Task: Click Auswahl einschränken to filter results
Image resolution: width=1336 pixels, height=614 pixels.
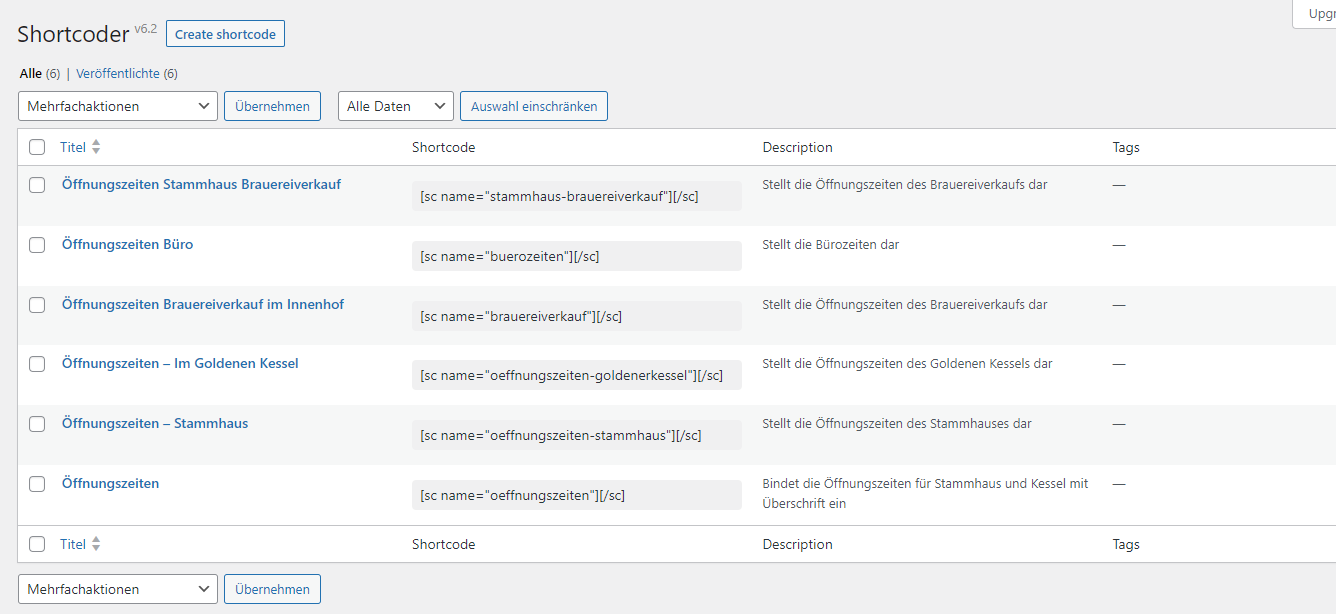Action: pos(533,105)
